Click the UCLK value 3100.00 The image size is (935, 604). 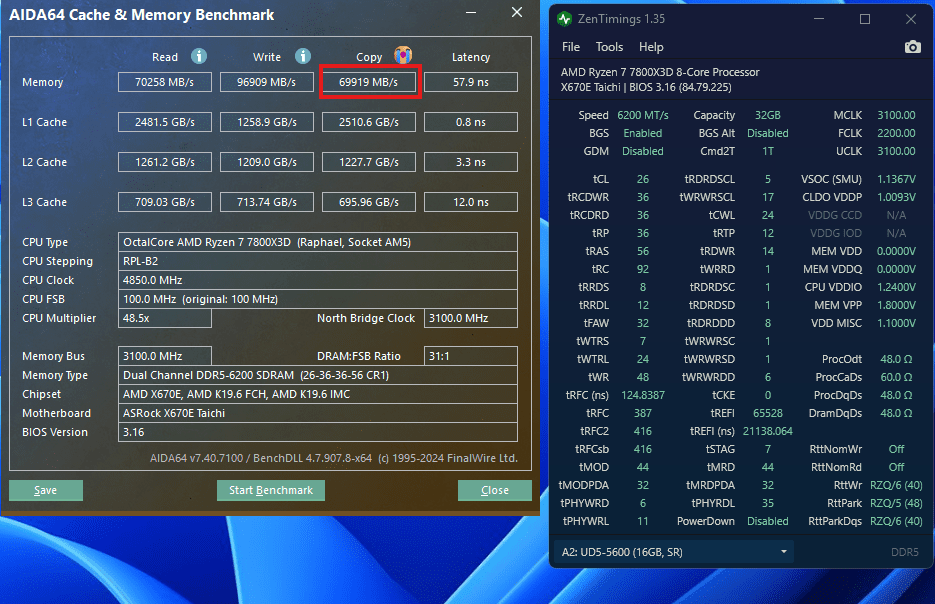point(896,151)
